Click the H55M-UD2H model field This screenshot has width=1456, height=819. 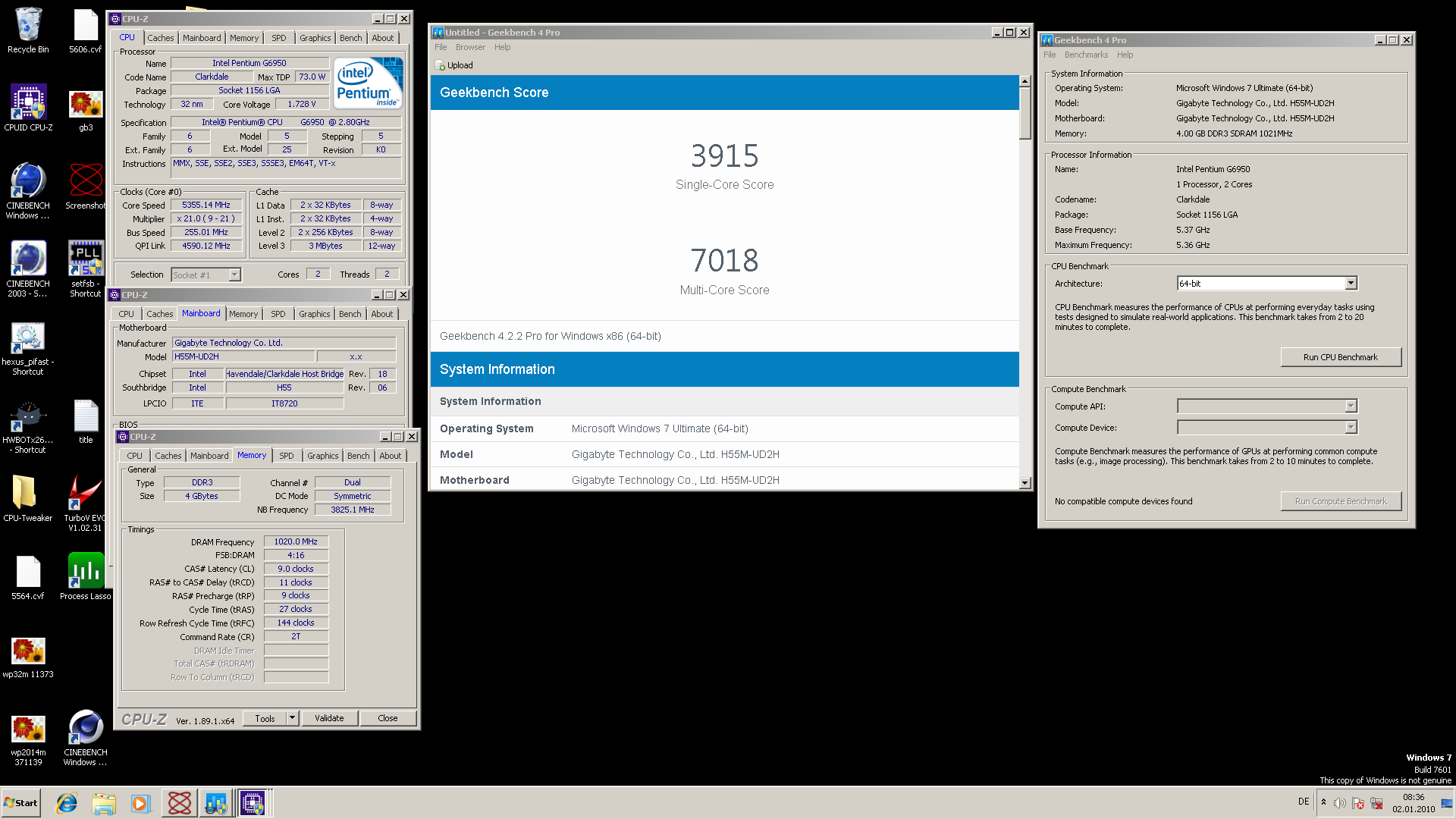[243, 356]
